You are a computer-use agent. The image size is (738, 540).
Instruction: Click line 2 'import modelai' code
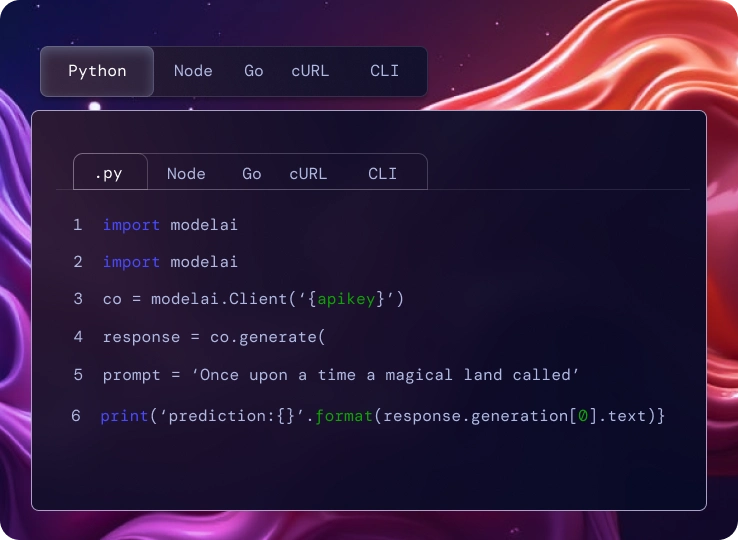pyautogui.click(x=170, y=262)
